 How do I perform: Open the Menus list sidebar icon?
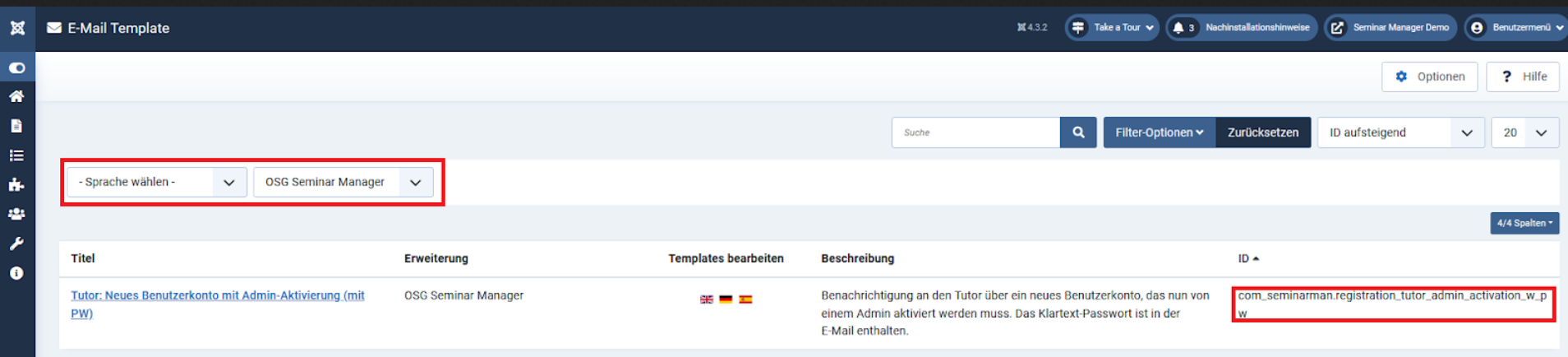coord(16,155)
